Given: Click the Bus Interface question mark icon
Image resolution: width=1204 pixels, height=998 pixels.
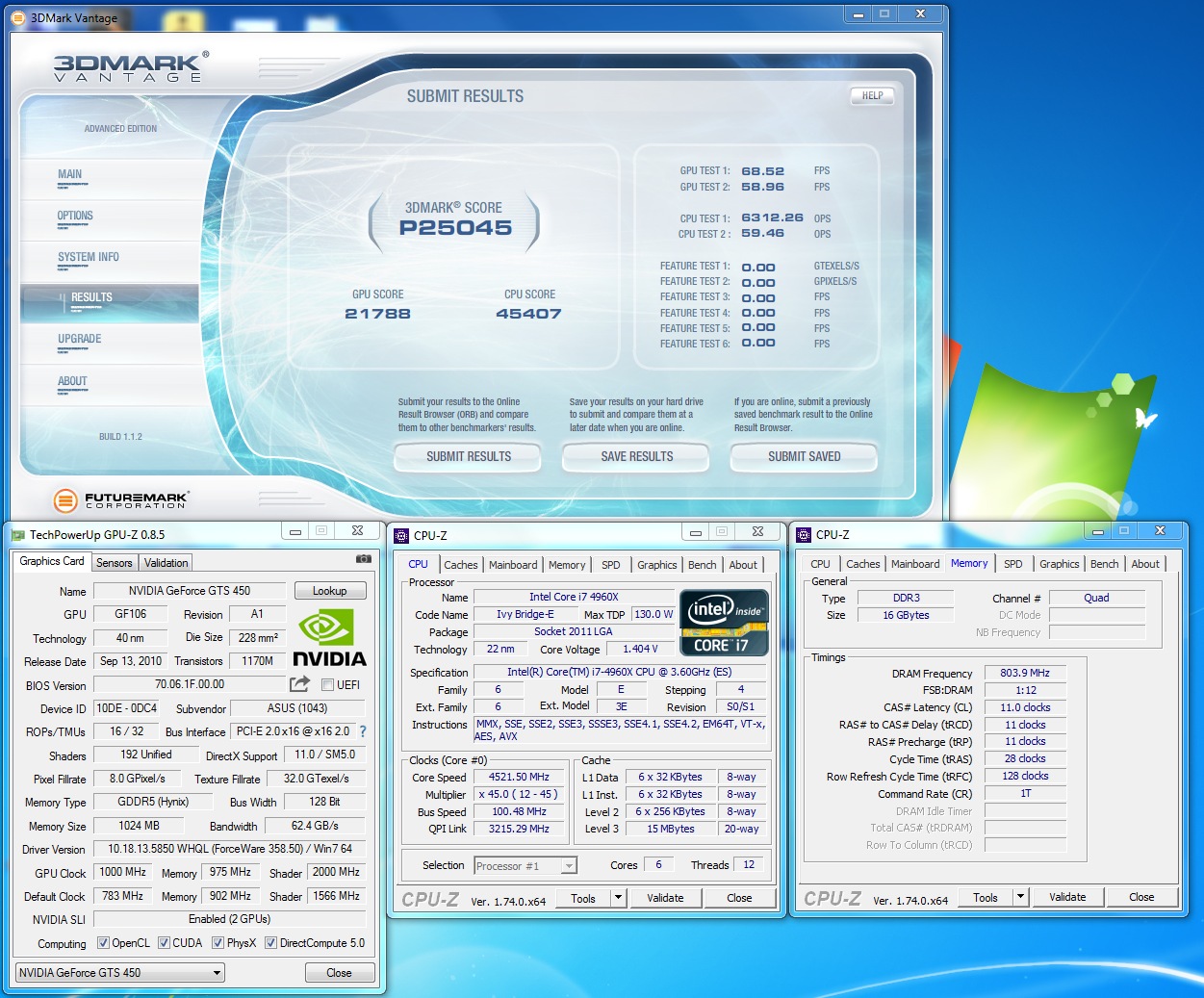Looking at the screenshot, I should pos(363,731).
